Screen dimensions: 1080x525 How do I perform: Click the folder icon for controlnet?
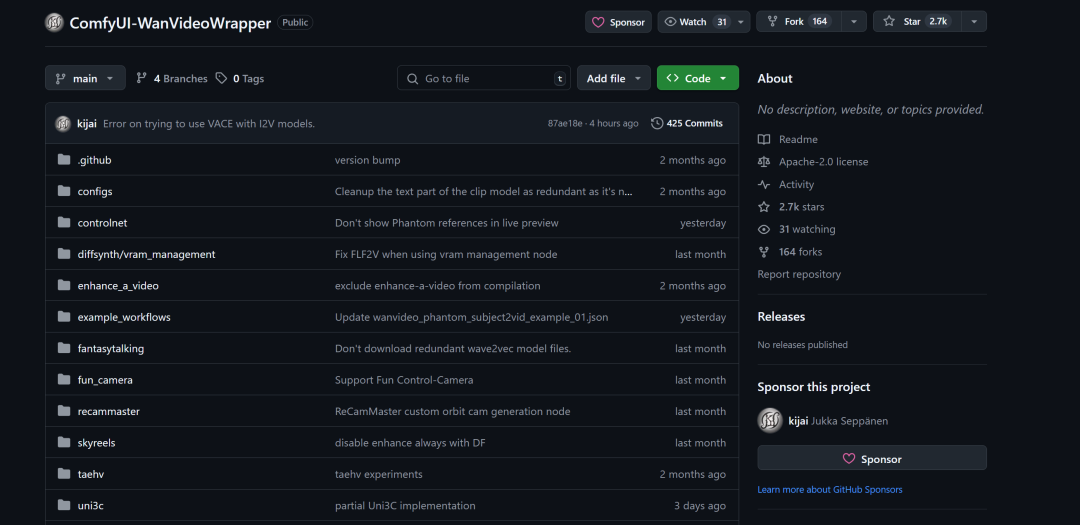click(x=64, y=223)
